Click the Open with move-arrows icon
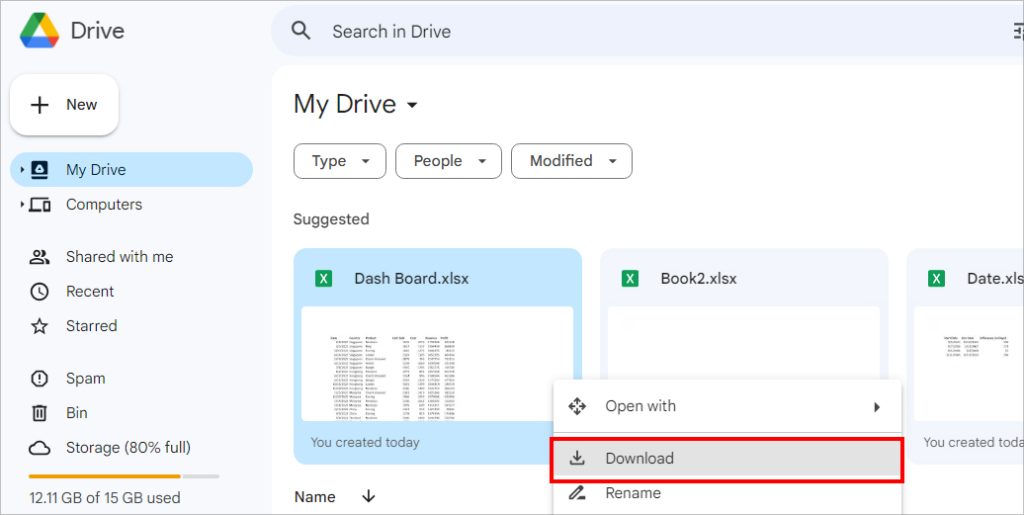This screenshot has height=515, width=1024. pos(577,407)
